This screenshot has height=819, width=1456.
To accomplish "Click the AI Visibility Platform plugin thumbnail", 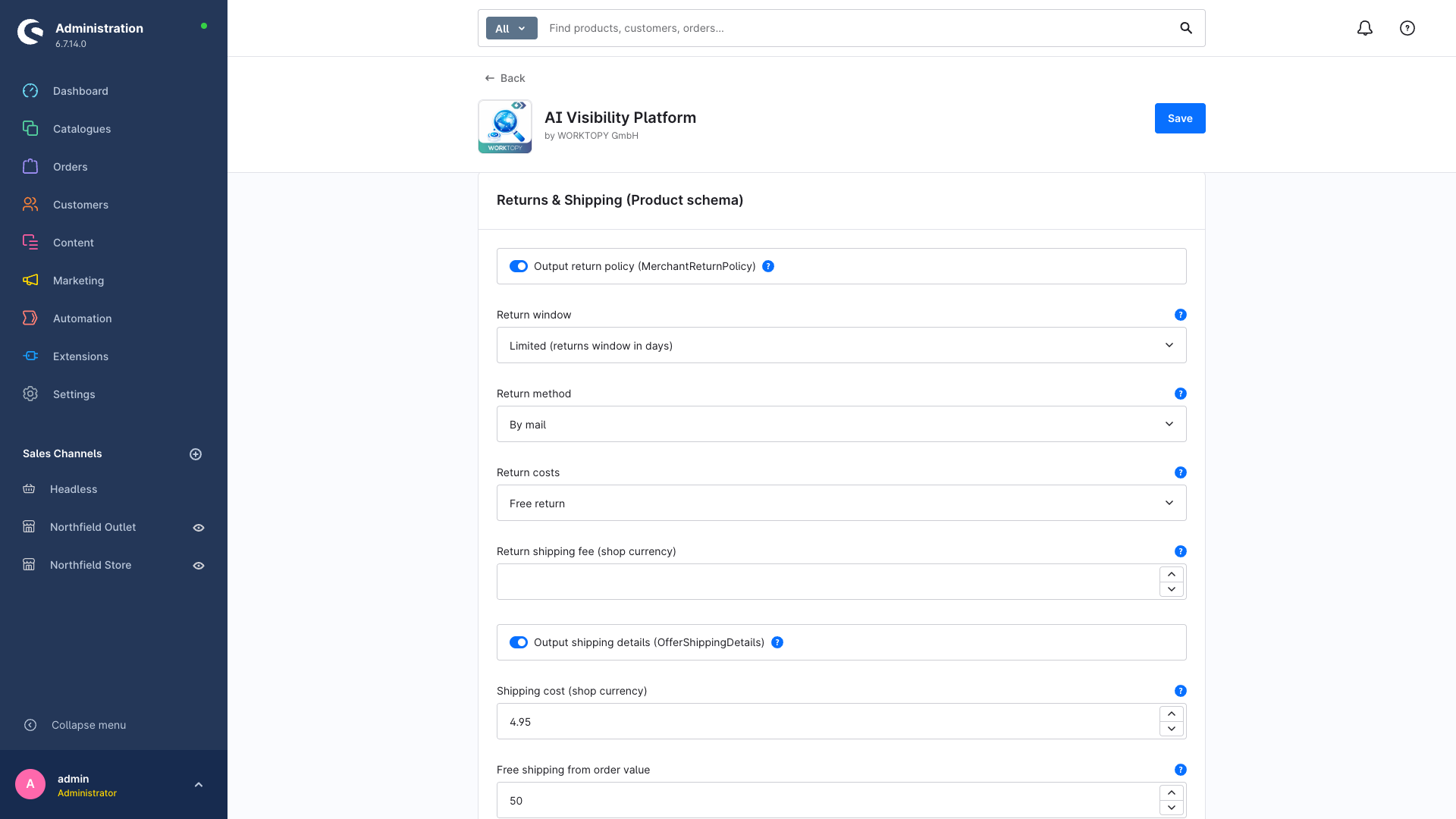I will 505,127.
